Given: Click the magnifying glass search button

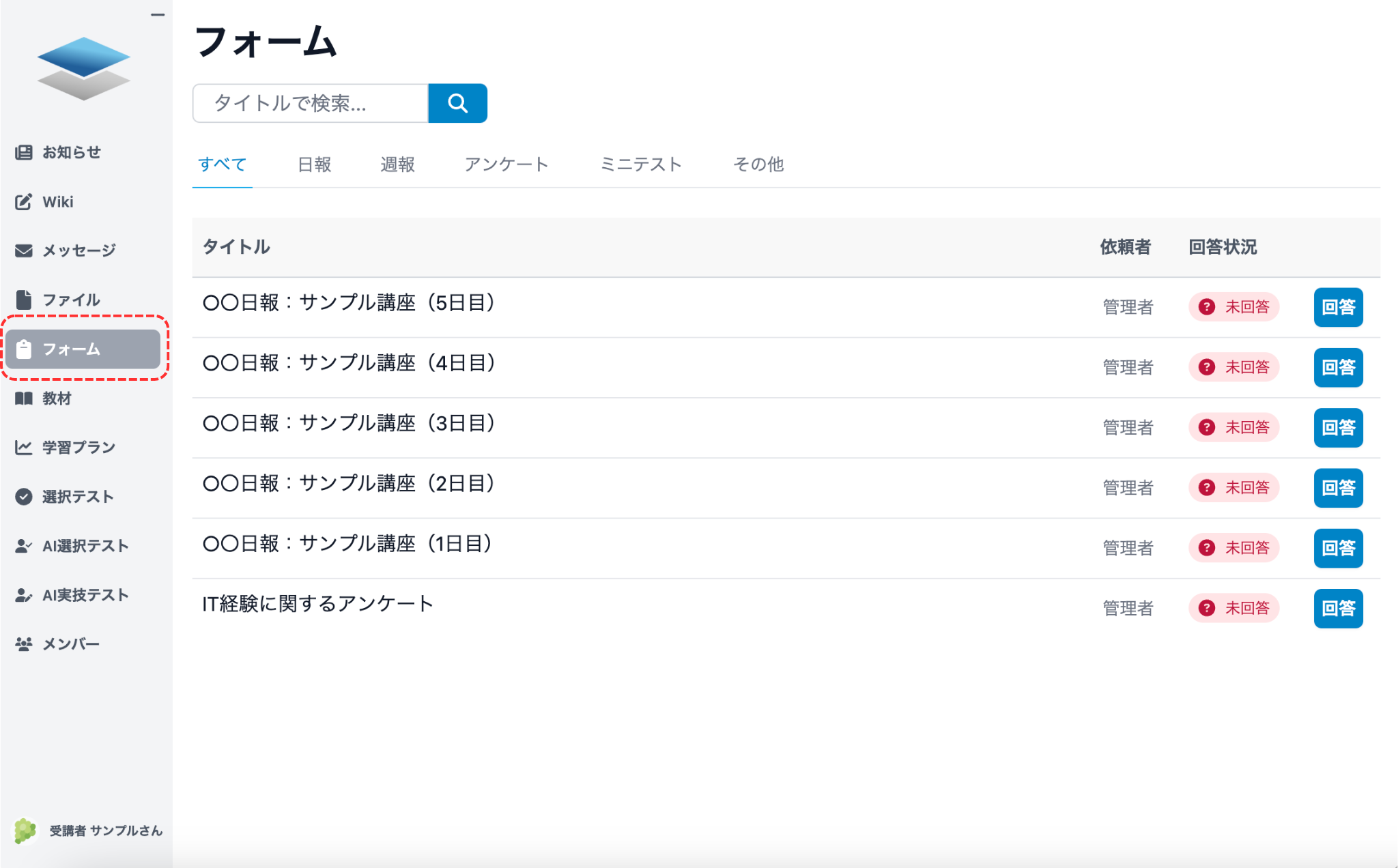Looking at the screenshot, I should [457, 103].
